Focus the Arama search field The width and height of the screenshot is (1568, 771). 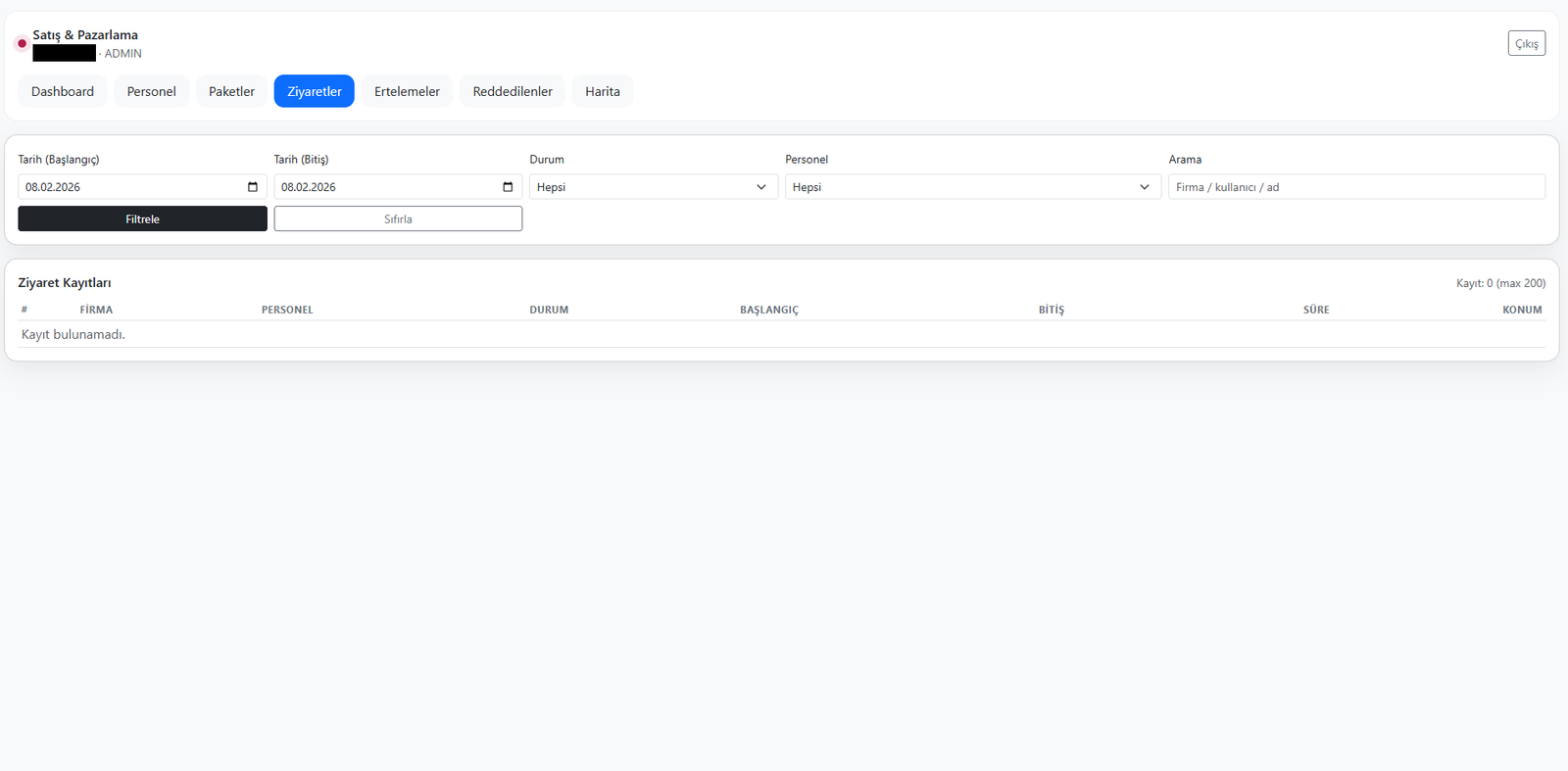pos(1355,187)
